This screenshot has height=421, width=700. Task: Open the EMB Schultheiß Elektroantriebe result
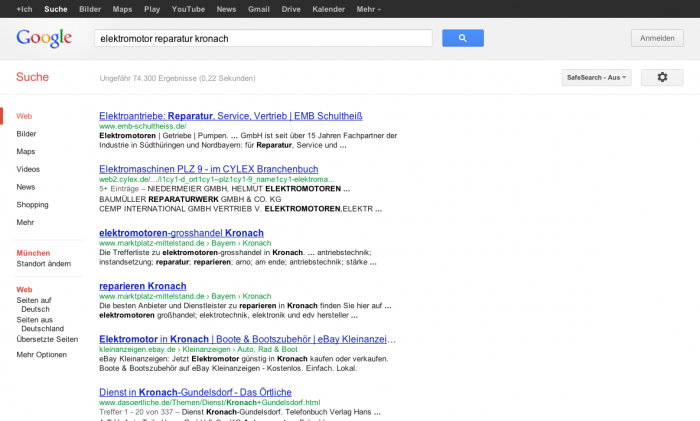click(x=231, y=116)
